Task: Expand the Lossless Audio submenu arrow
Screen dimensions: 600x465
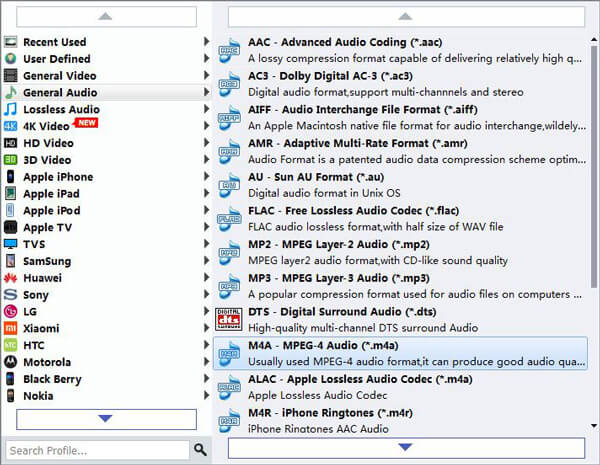Action: [x=206, y=109]
